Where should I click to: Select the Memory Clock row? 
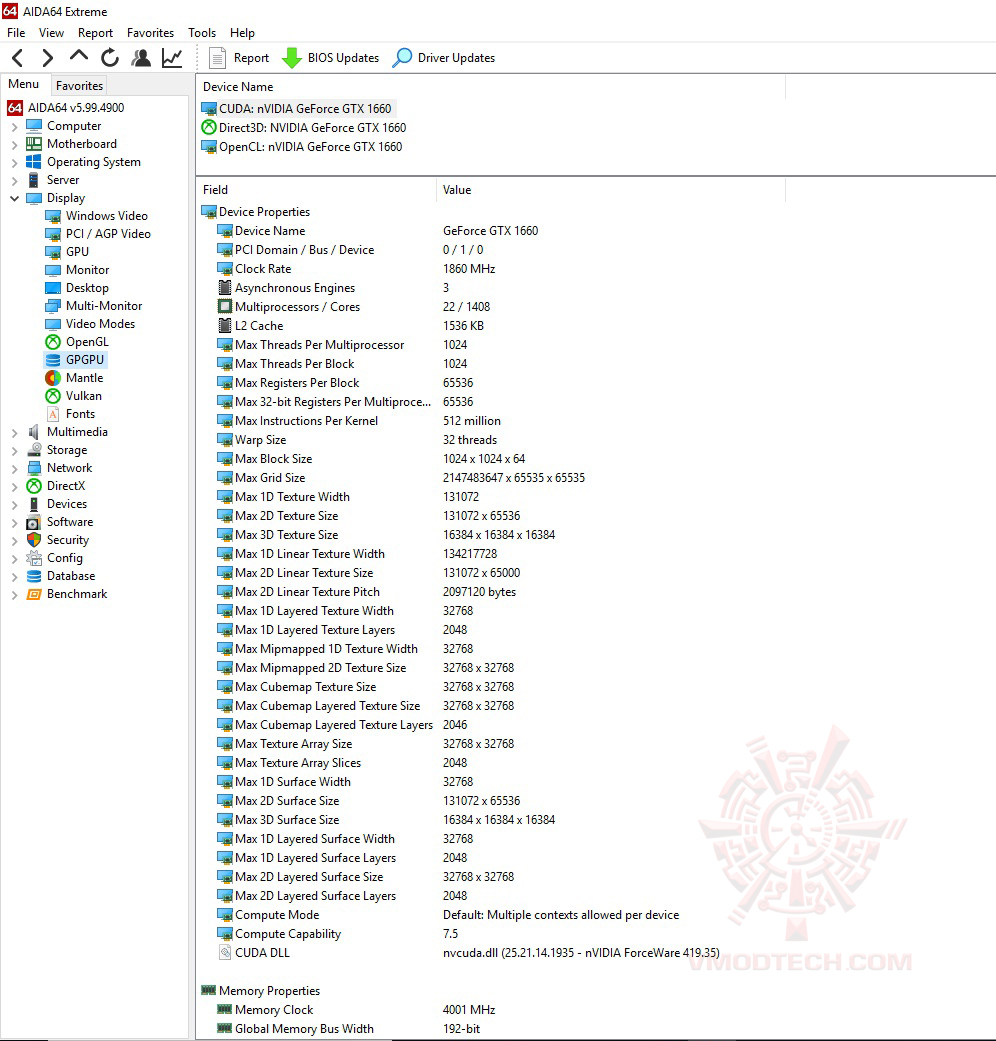(x=491, y=1010)
